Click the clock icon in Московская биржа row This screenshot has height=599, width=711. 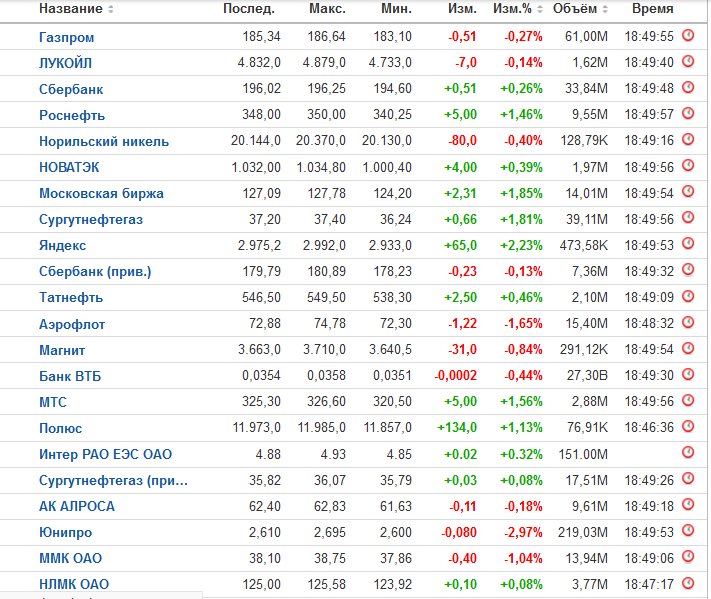[688, 191]
